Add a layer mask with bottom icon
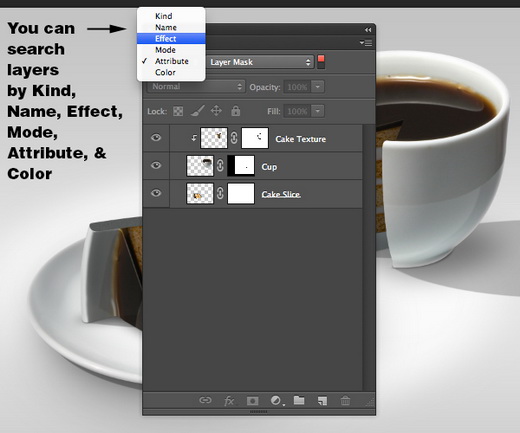This screenshot has height=433, width=520. click(252, 400)
